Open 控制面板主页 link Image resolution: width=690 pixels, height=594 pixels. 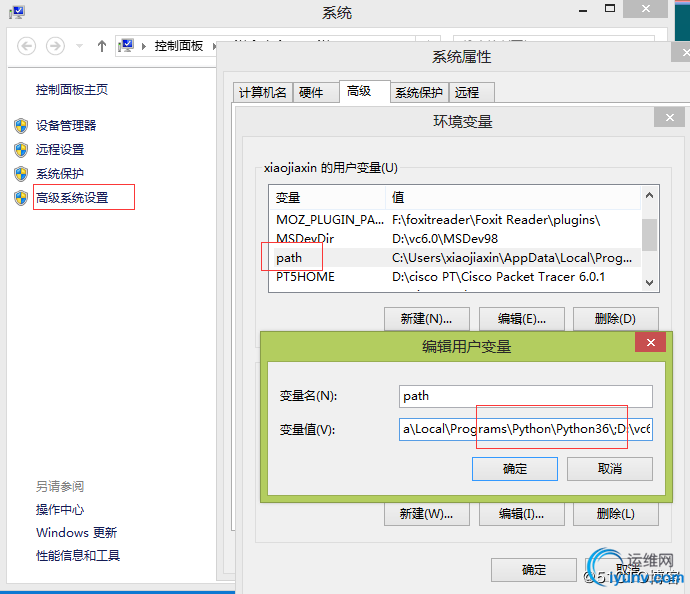72,90
